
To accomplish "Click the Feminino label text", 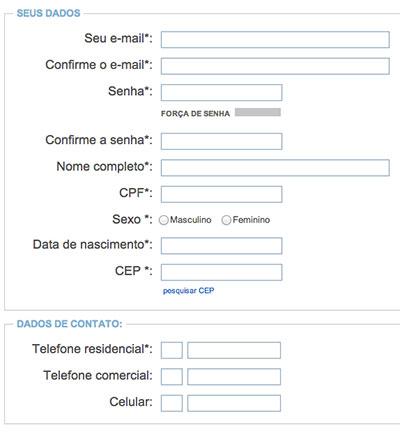I will [x=251, y=220].
